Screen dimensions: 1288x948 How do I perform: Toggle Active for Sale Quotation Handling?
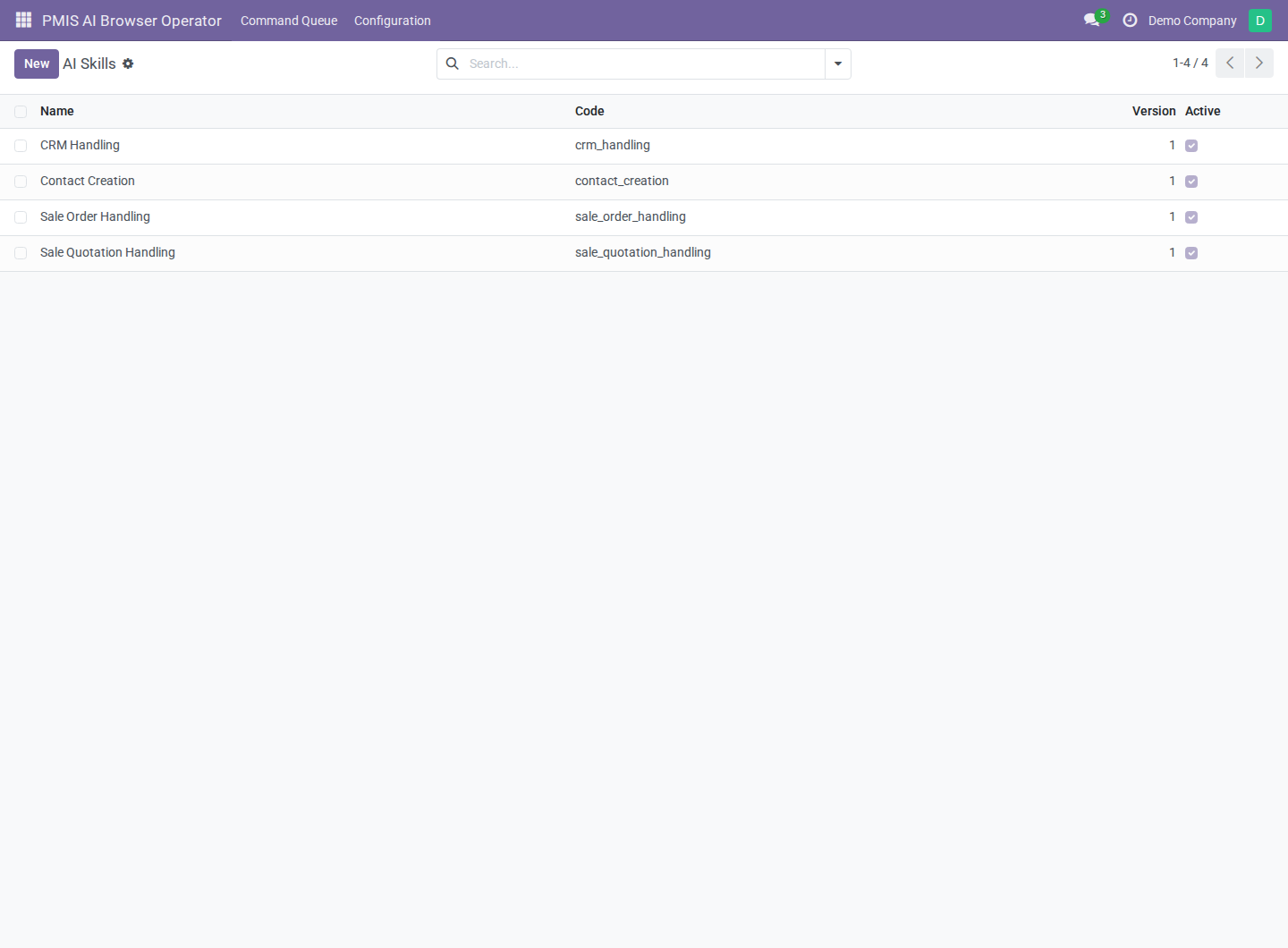pyautogui.click(x=1191, y=253)
